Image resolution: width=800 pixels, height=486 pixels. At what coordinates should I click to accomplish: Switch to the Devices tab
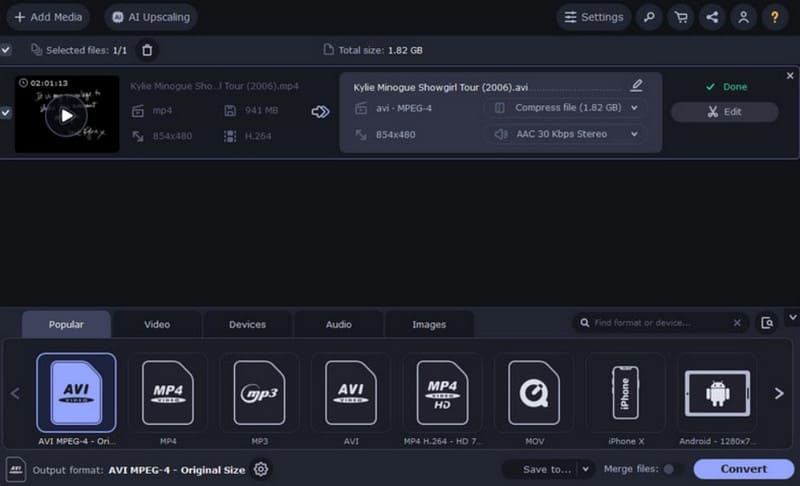pyautogui.click(x=247, y=324)
